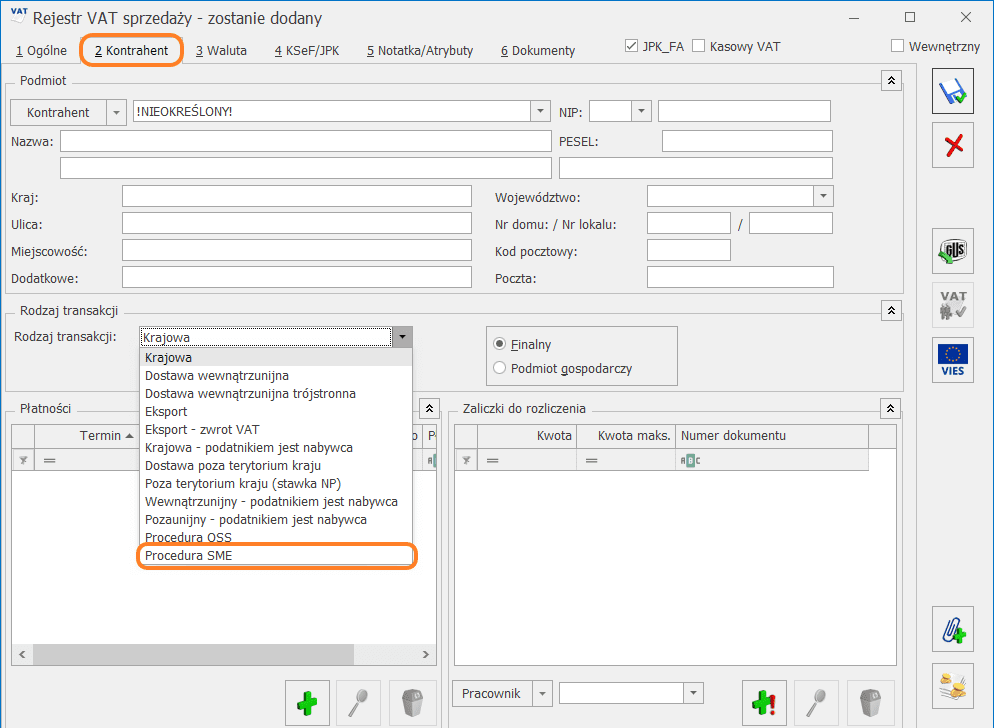Attach a document with the paperclip icon

(952, 629)
